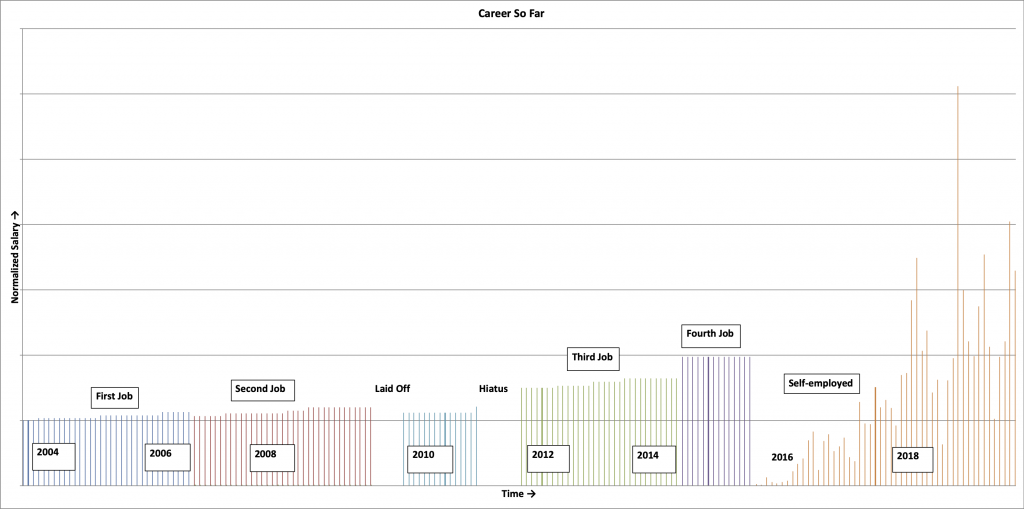Viewport: 1024px width, 509px height.
Task: Select the "Third Job" annotation box
Action: tap(593, 358)
